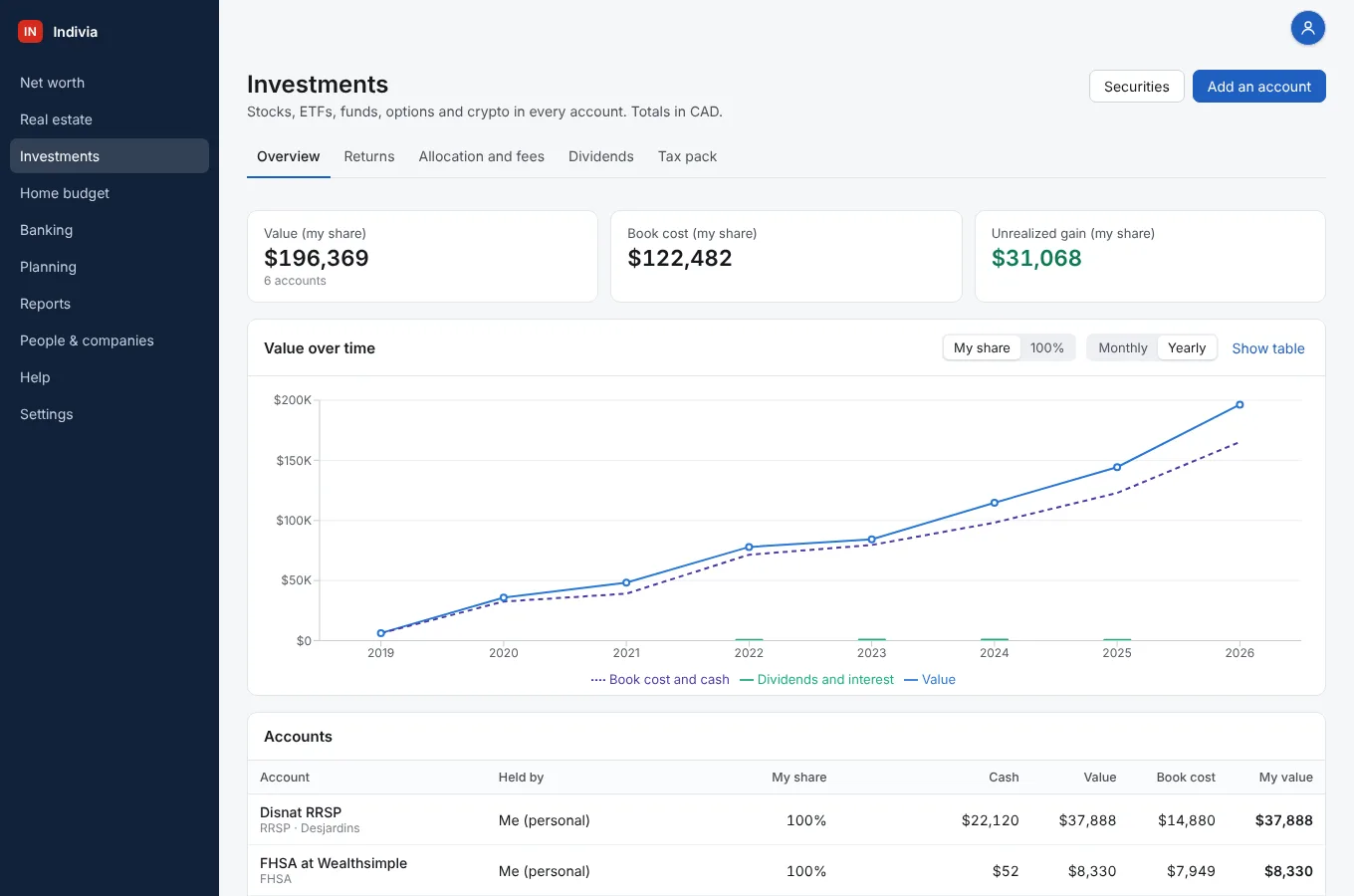The width and height of the screenshot is (1354, 896).
Task: Click the Show table link
Action: pos(1268,348)
